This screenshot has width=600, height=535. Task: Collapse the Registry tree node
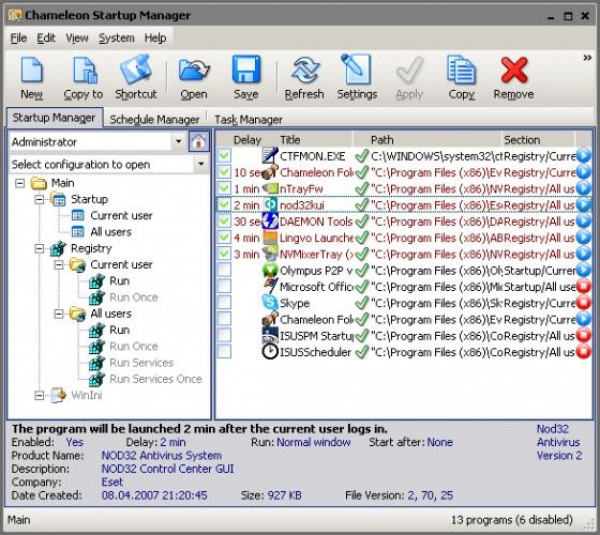click(x=39, y=248)
